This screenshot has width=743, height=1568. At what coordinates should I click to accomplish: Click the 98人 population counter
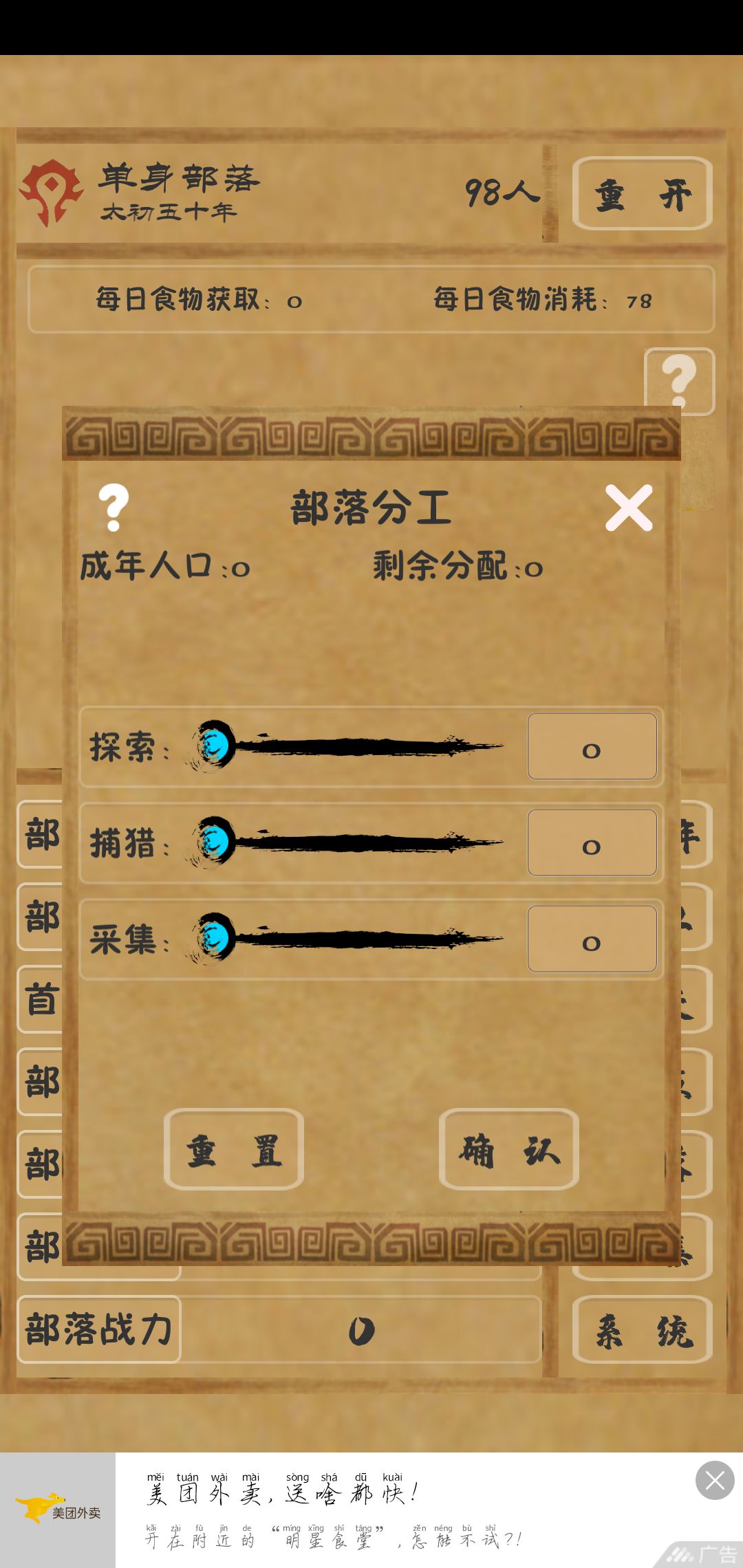502,192
